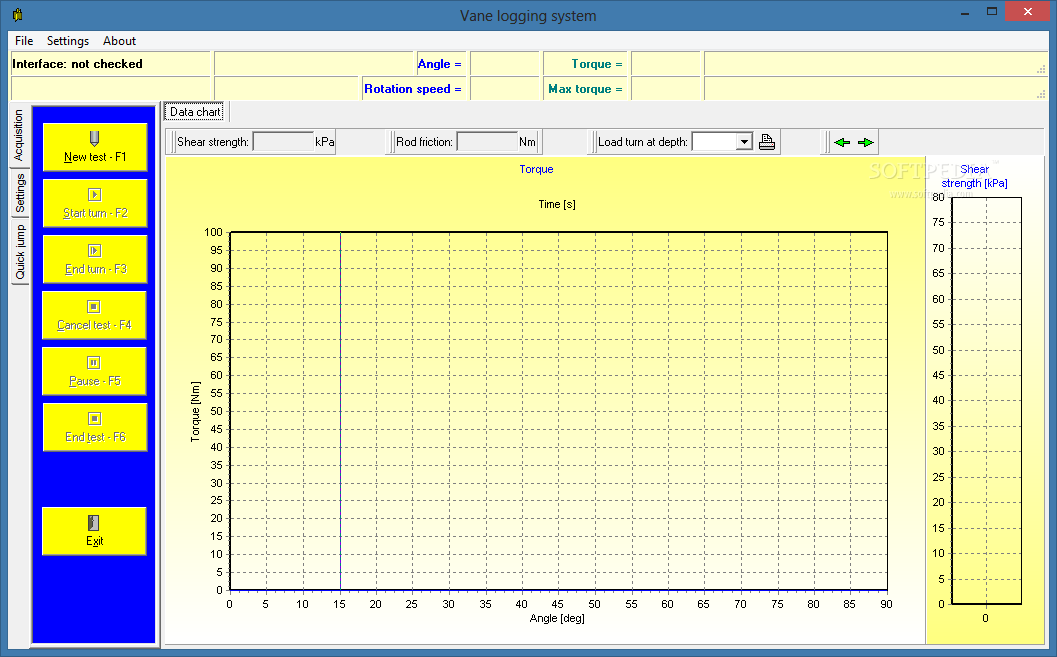The width and height of the screenshot is (1057, 657).
Task: Click the Torque value field
Action: pos(666,64)
